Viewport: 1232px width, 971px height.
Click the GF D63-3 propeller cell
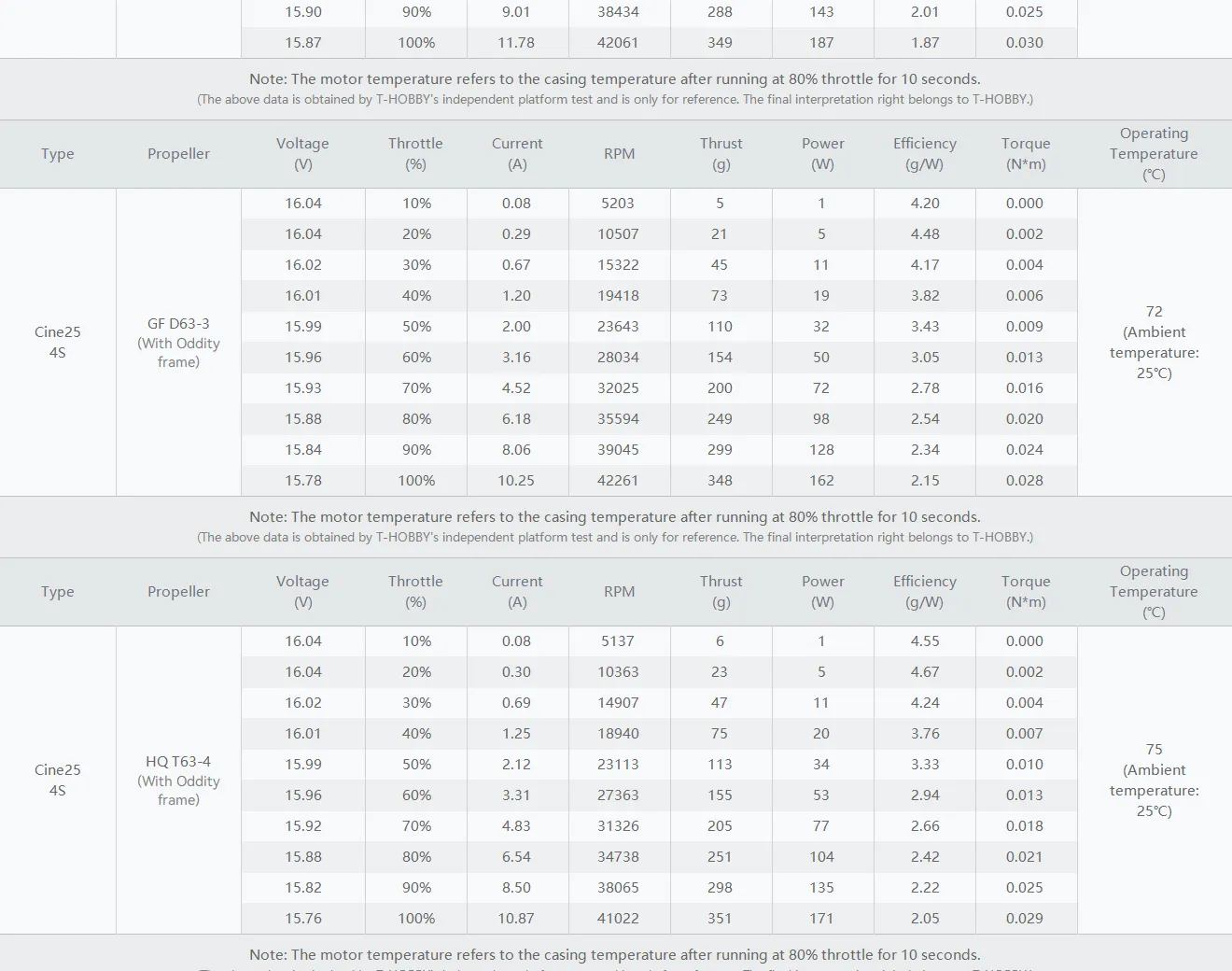[178, 342]
